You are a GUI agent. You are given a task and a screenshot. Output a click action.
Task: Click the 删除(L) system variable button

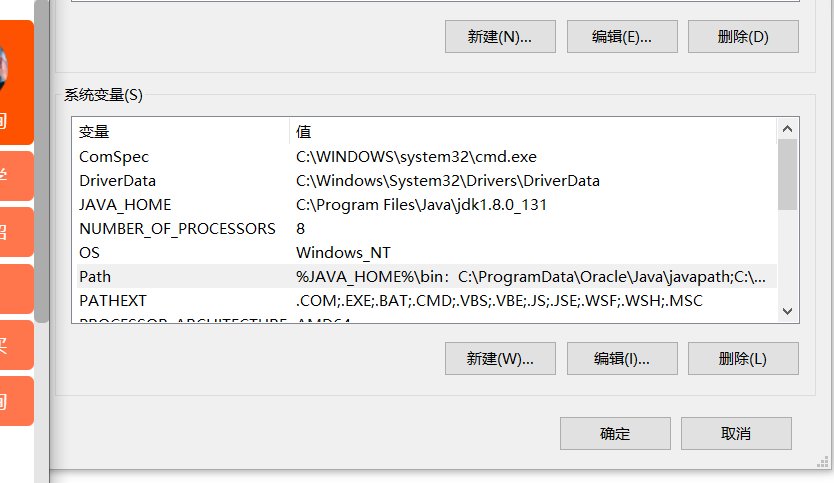pyautogui.click(x=743, y=359)
